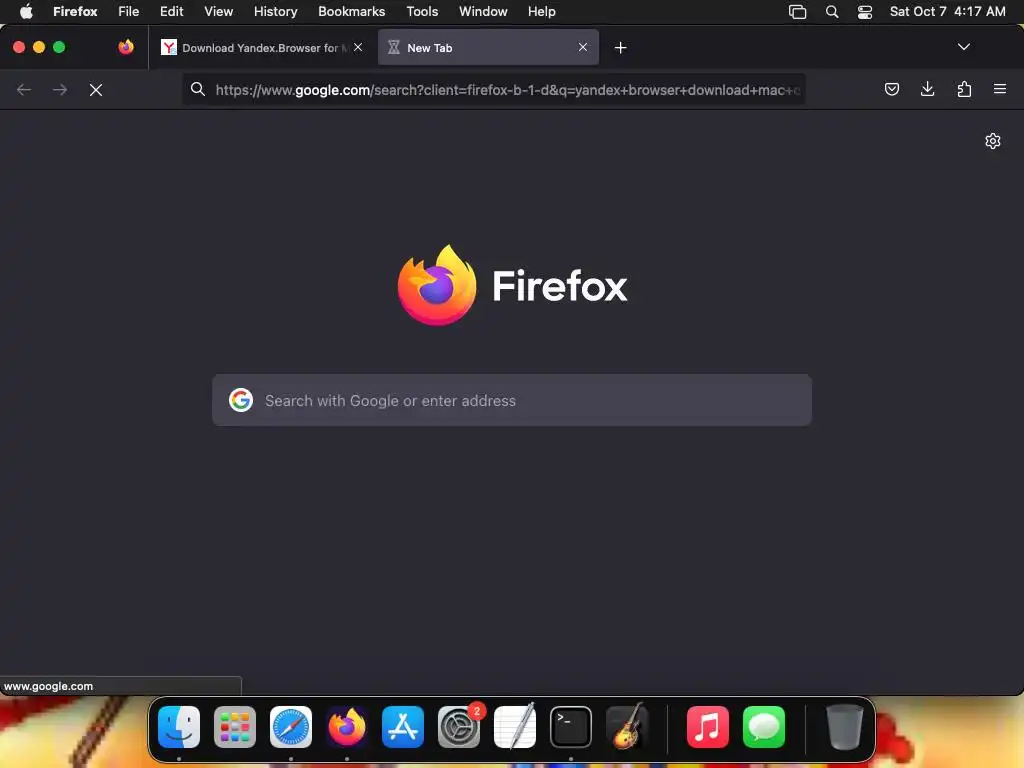
Task: Open Finder from the Dock
Action: click(179, 726)
